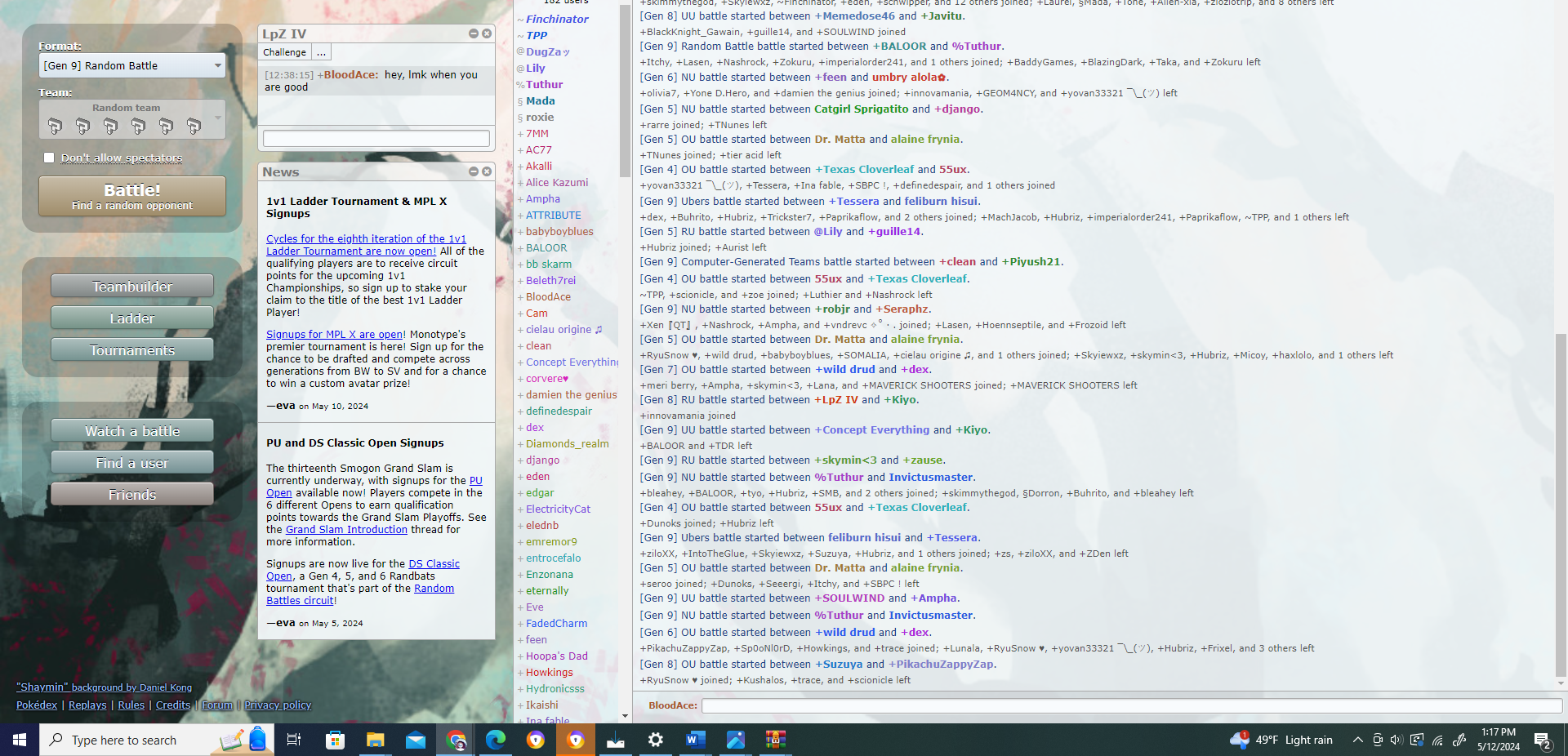Open the Teambuilder
This screenshot has width=1568, height=756.
click(x=131, y=286)
